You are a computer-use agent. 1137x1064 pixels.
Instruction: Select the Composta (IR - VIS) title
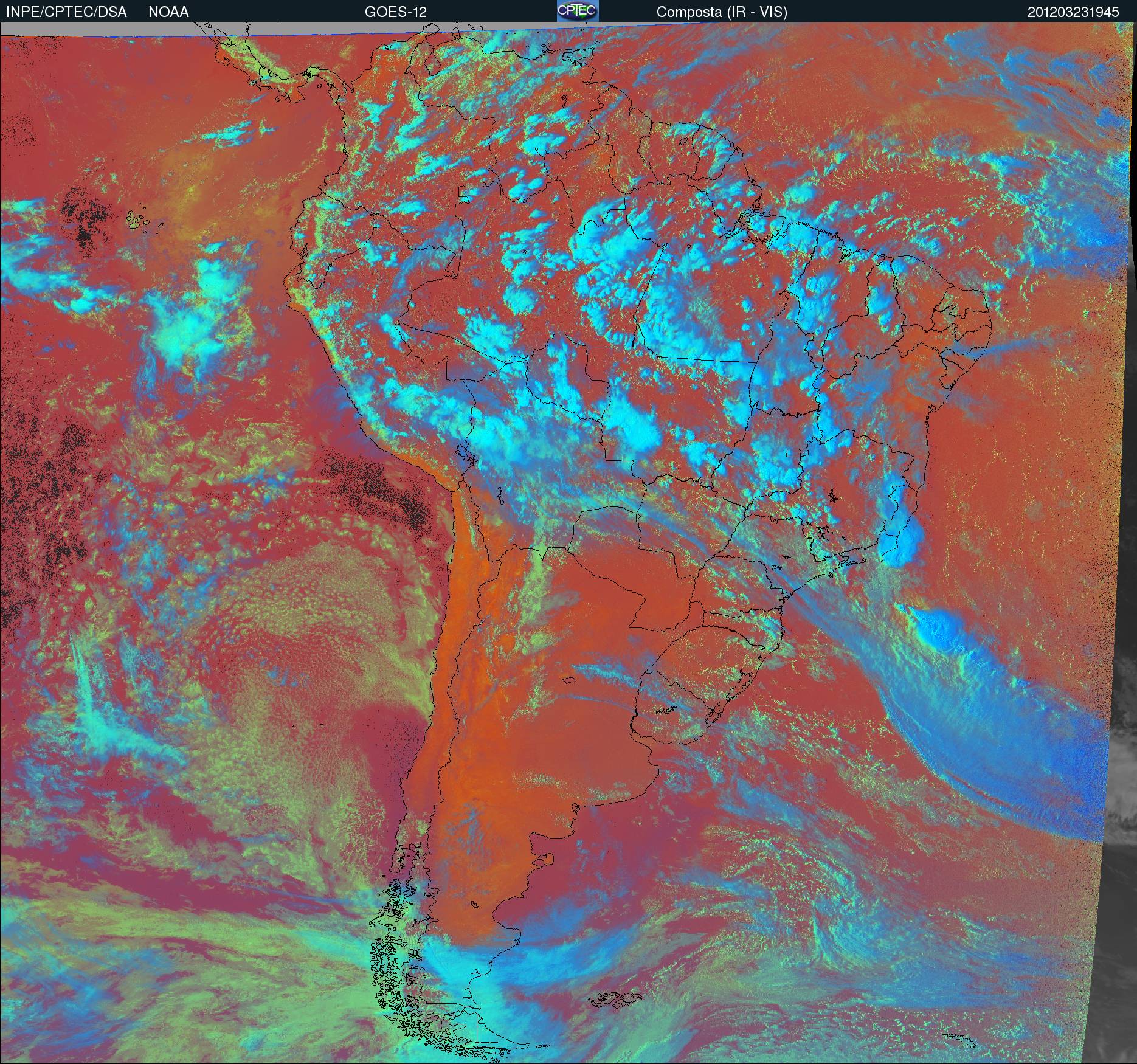tap(722, 12)
